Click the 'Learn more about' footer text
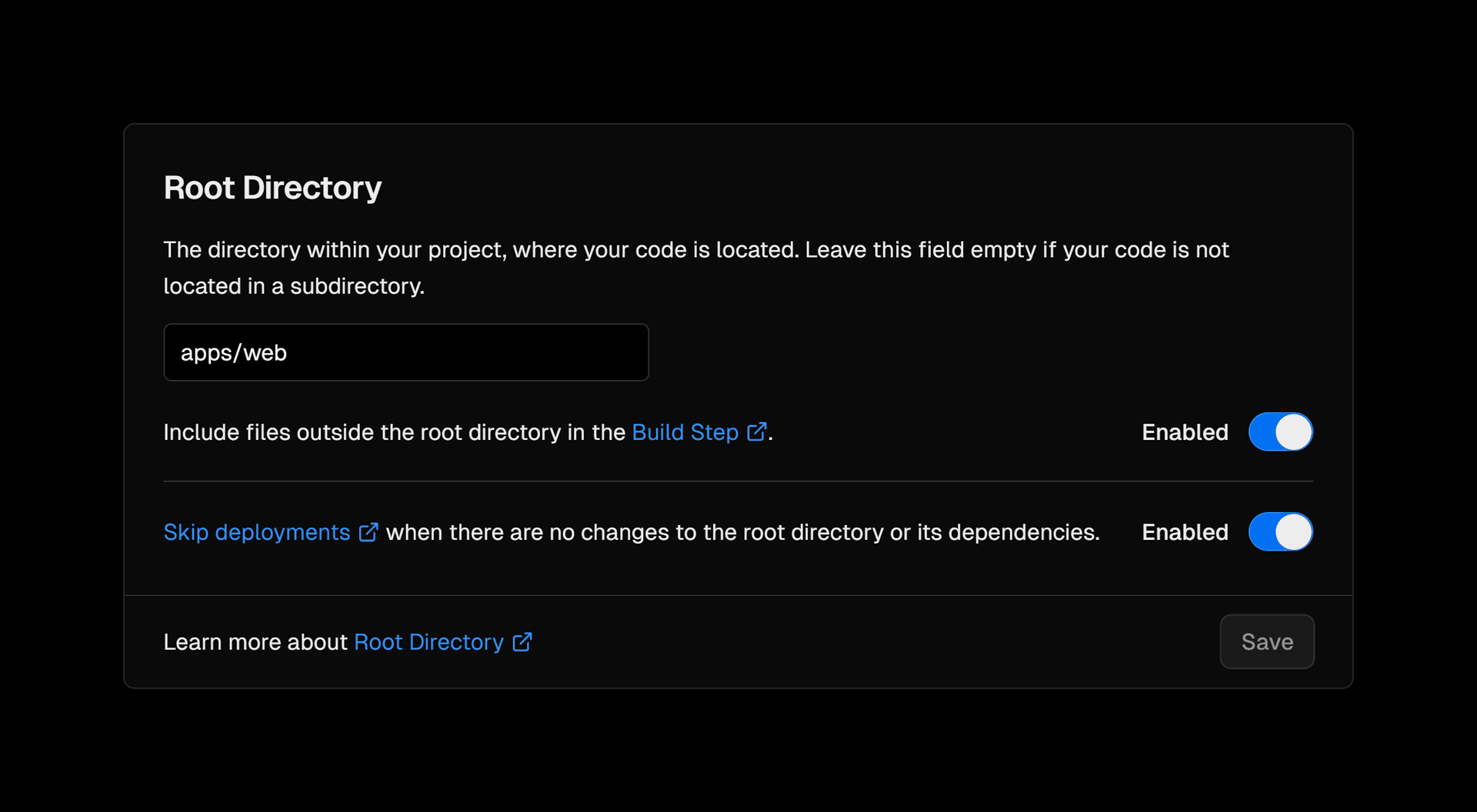The width and height of the screenshot is (1477, 812). tap(255, 642)
